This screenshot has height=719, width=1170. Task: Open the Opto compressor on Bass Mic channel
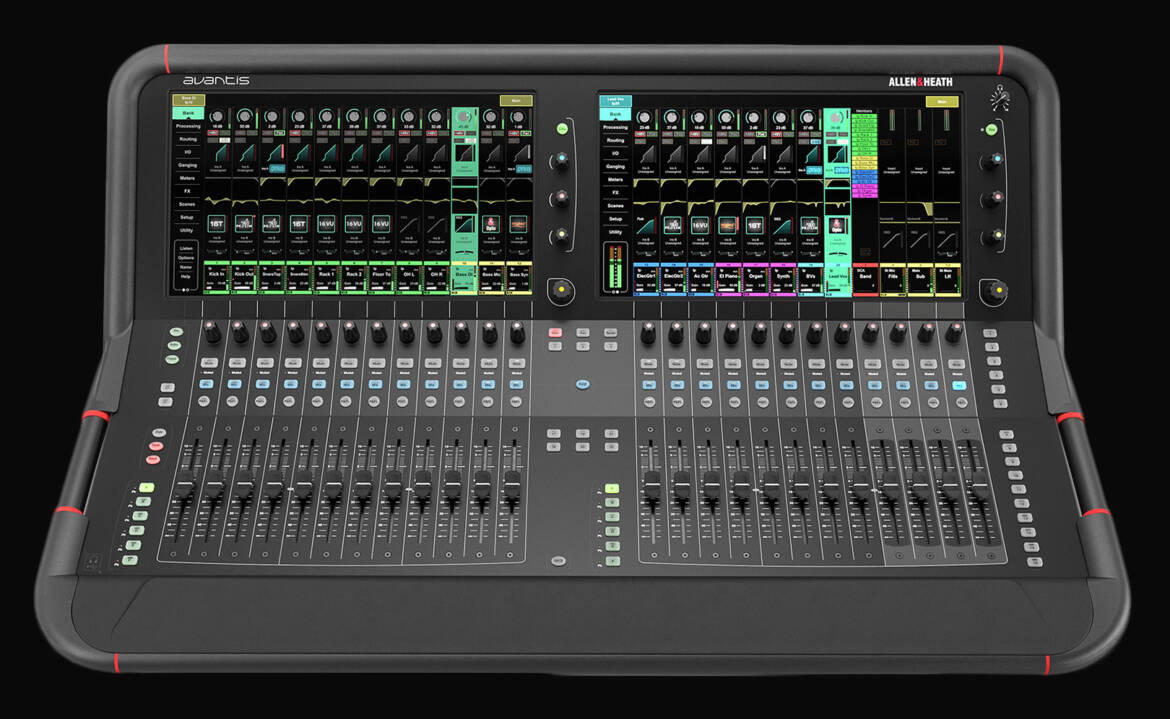[x=491, y=224]
